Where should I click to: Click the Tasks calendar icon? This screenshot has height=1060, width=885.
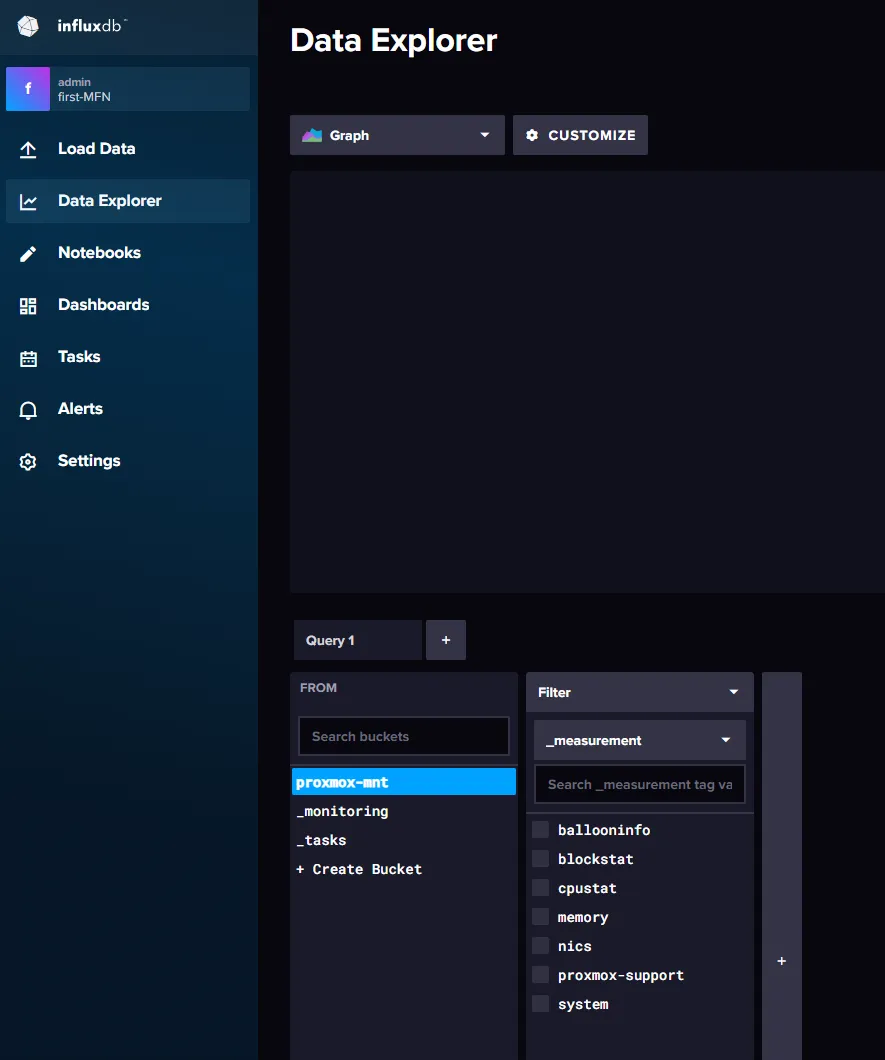point(28,358)
